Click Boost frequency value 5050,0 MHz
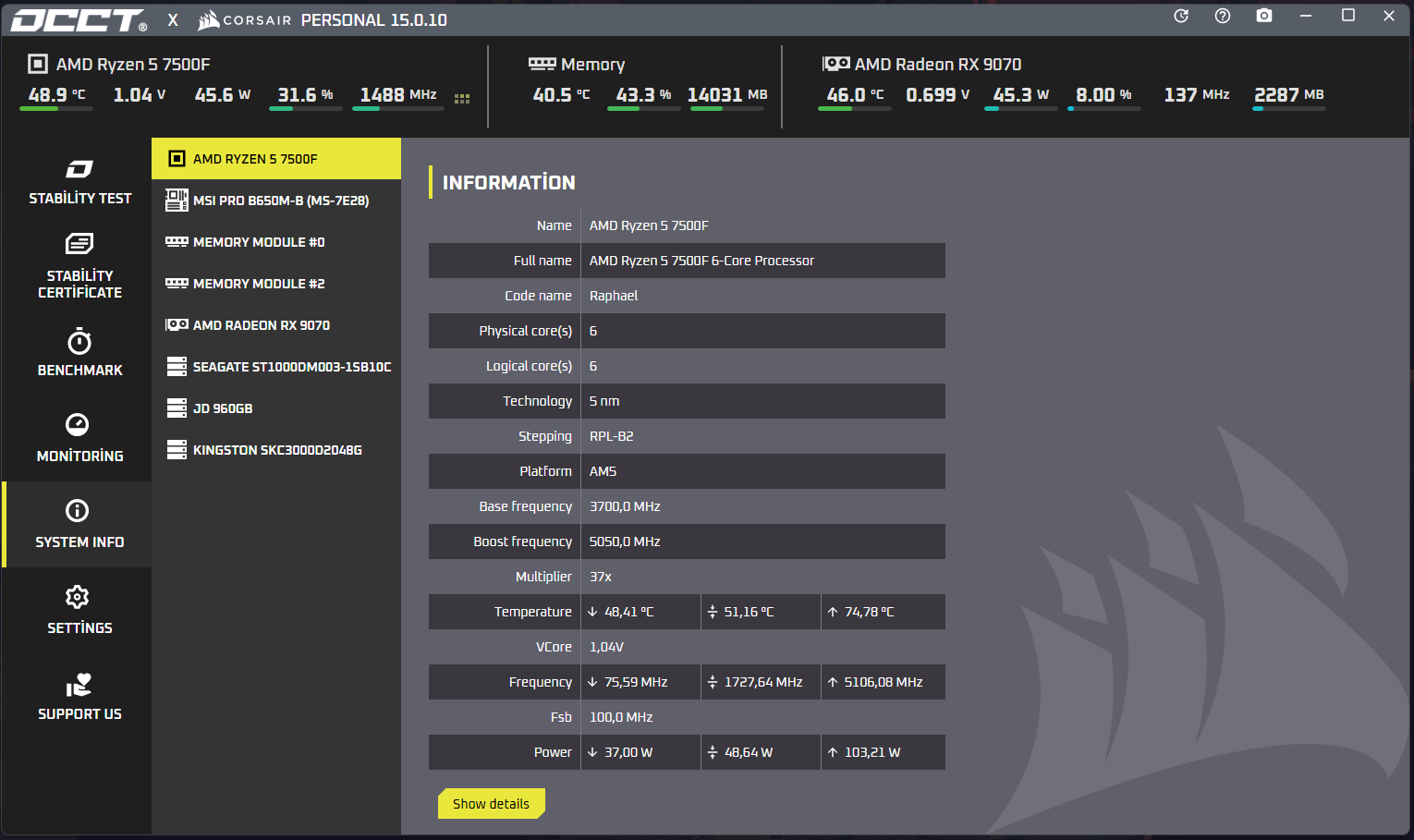Screen dimensions: 1414x840 625,542
